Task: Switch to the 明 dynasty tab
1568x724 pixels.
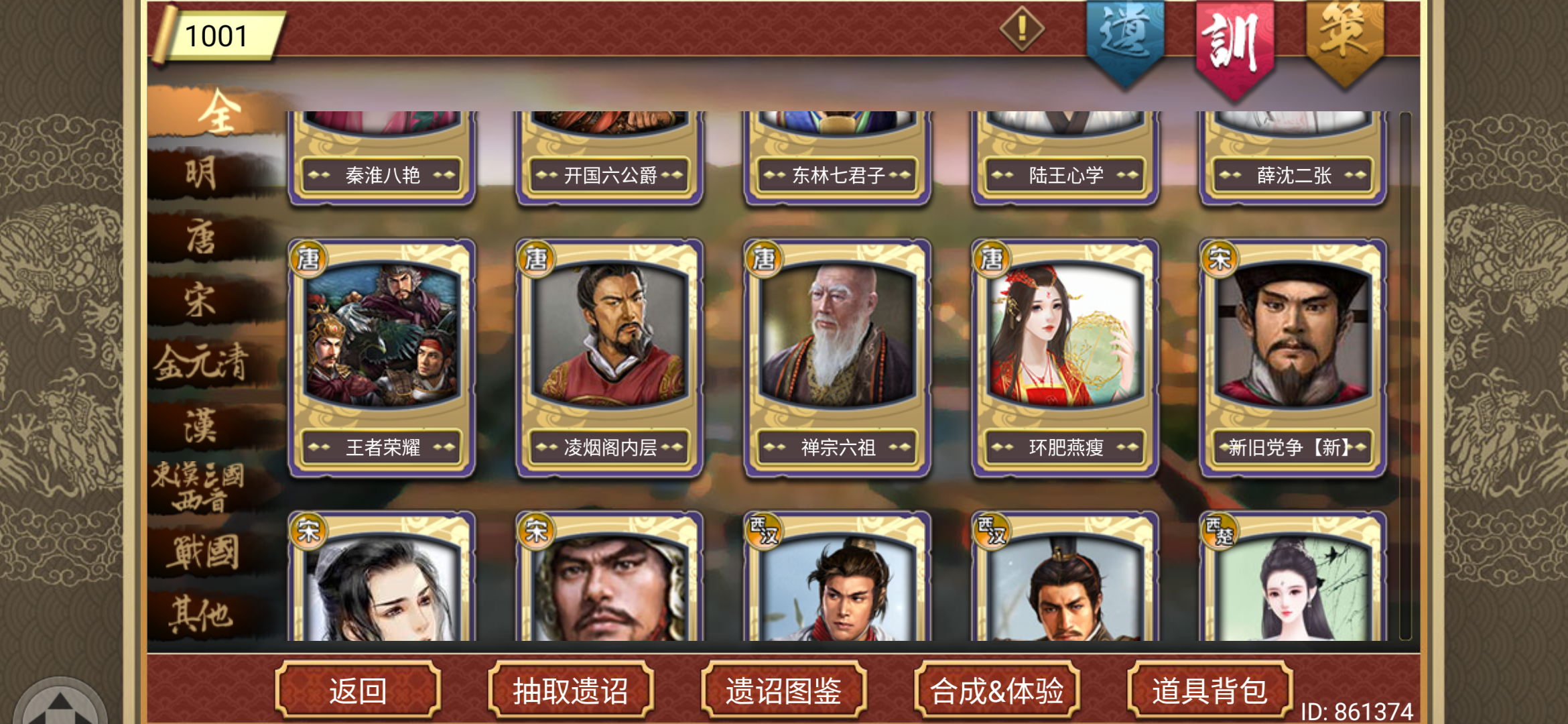Action: point(201,174)
